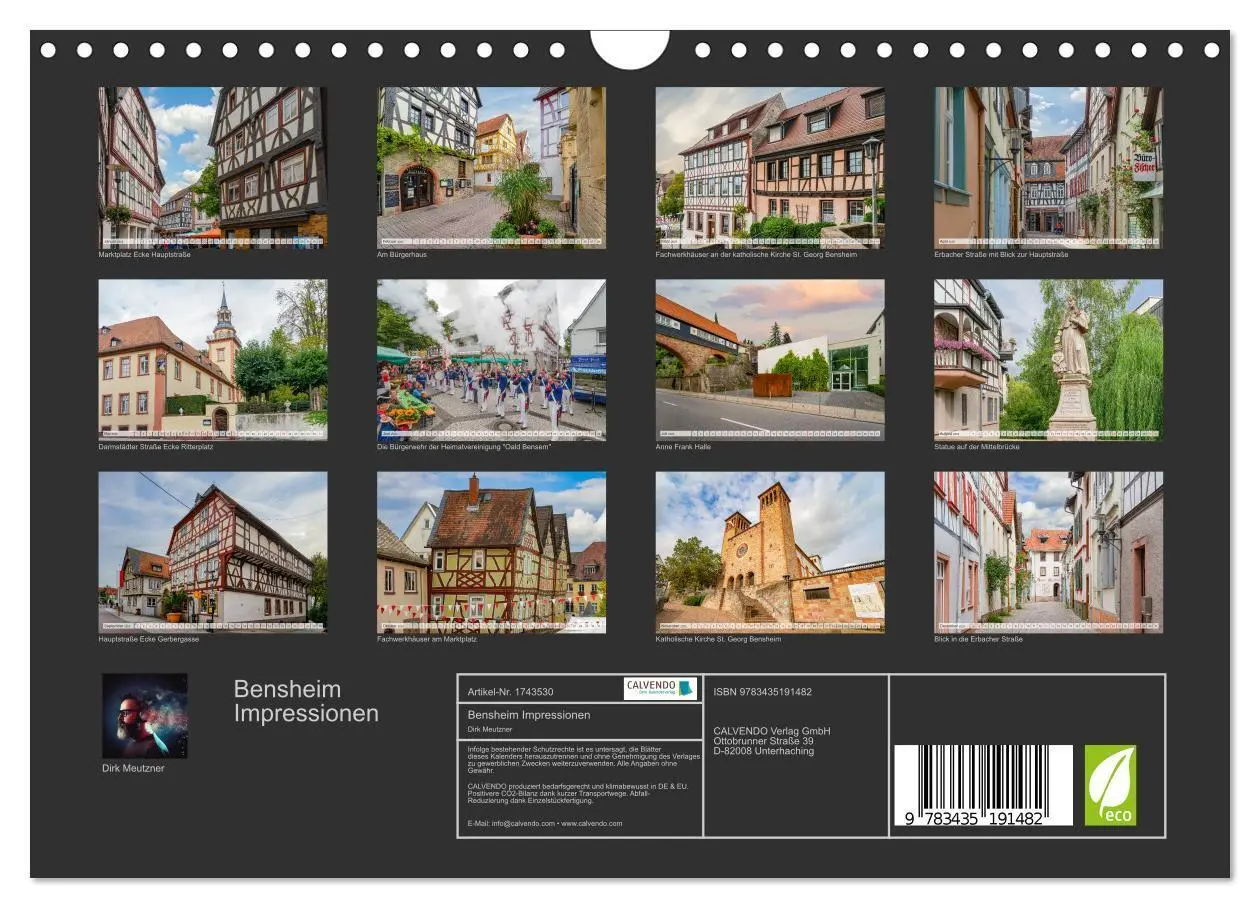
Task: Click the half-round hanging hole at top
Action: coord(630,48)
